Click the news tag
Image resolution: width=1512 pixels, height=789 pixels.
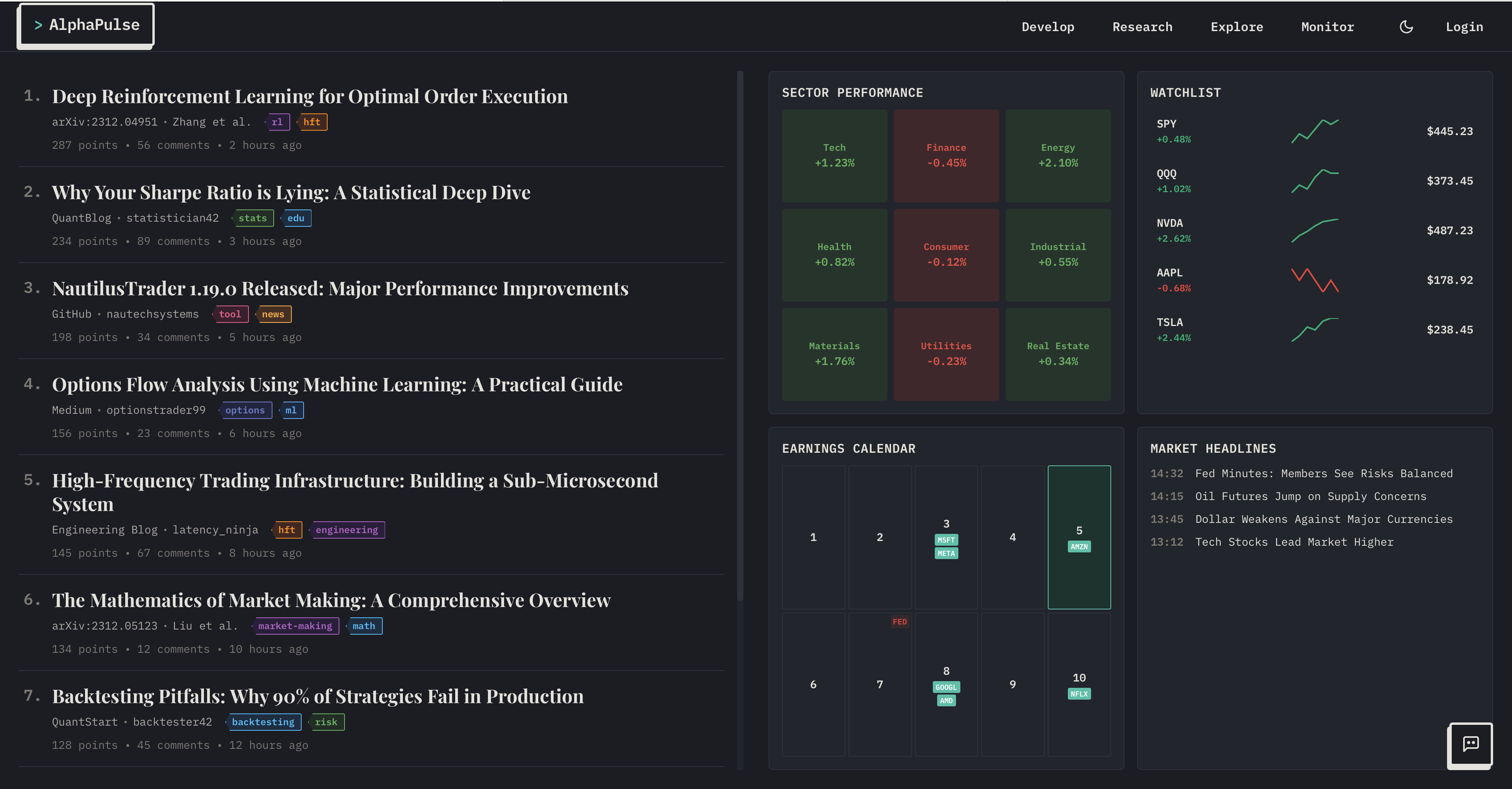(273, 314)
